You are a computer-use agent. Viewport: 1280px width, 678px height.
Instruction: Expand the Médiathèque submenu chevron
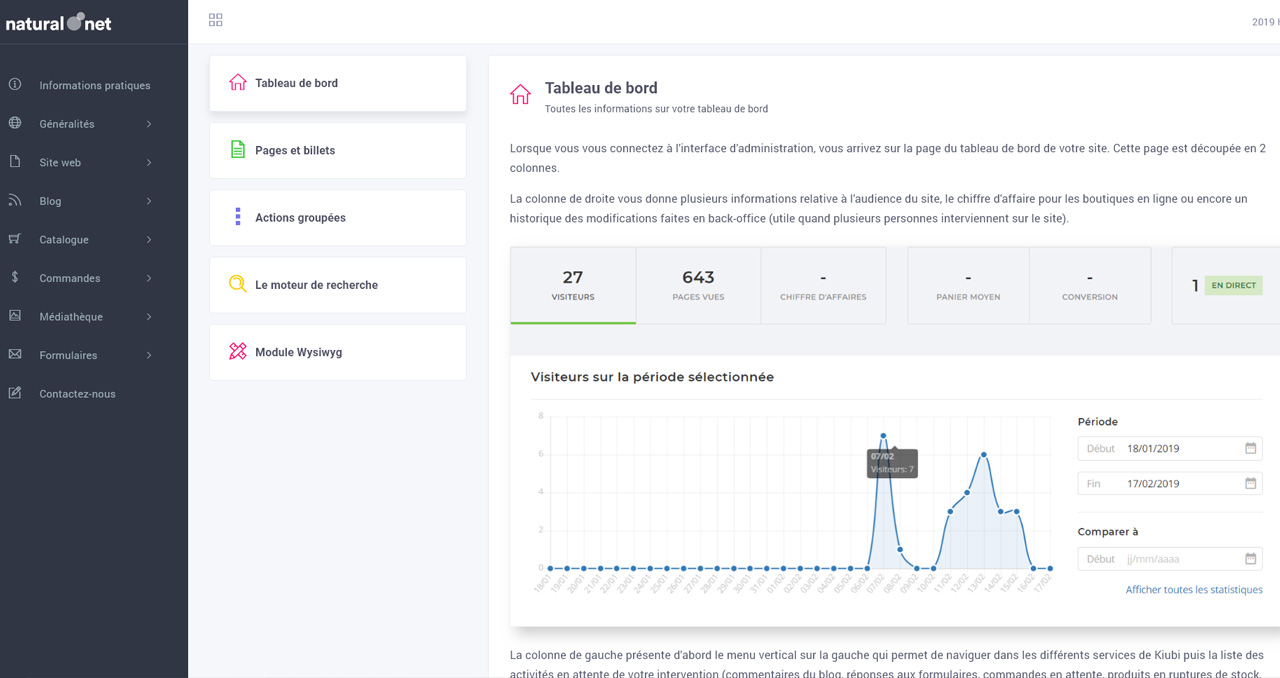coord(149,316)
